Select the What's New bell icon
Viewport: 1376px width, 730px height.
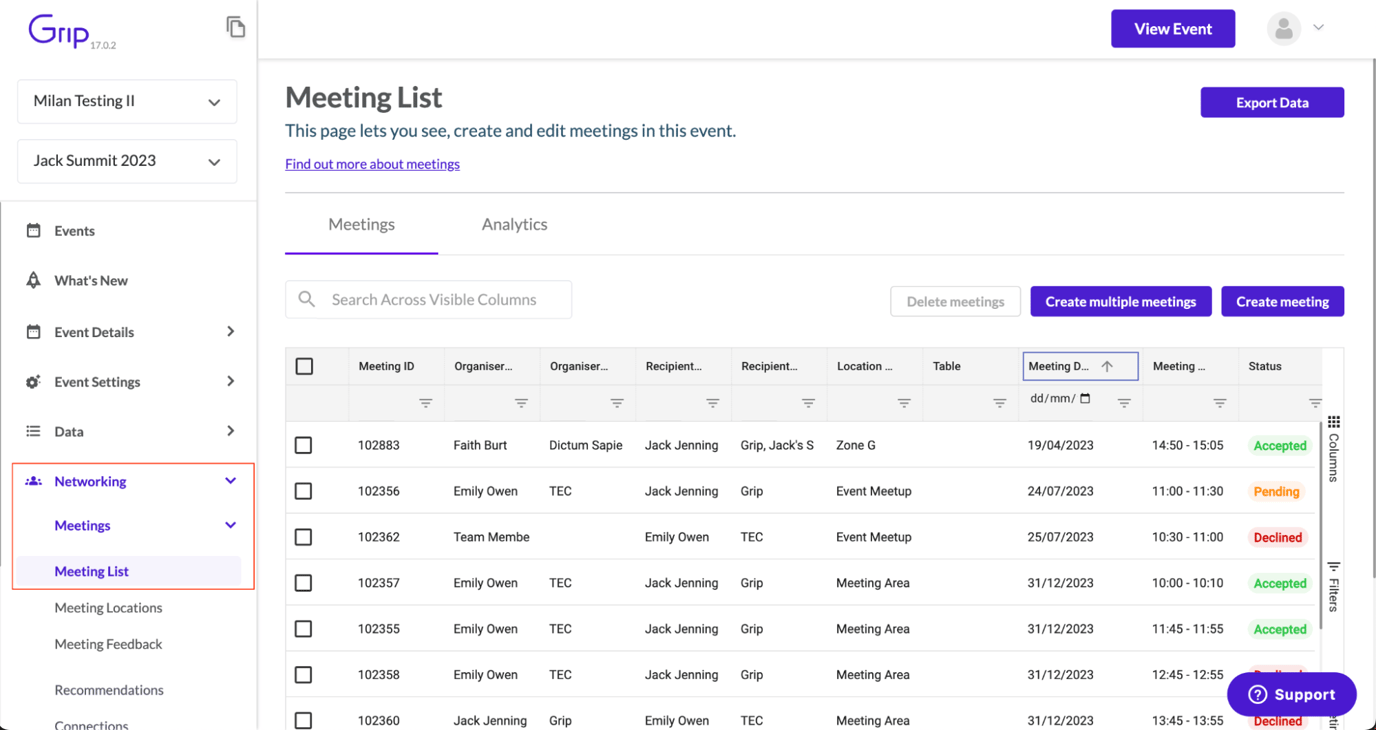coord(34,280)
